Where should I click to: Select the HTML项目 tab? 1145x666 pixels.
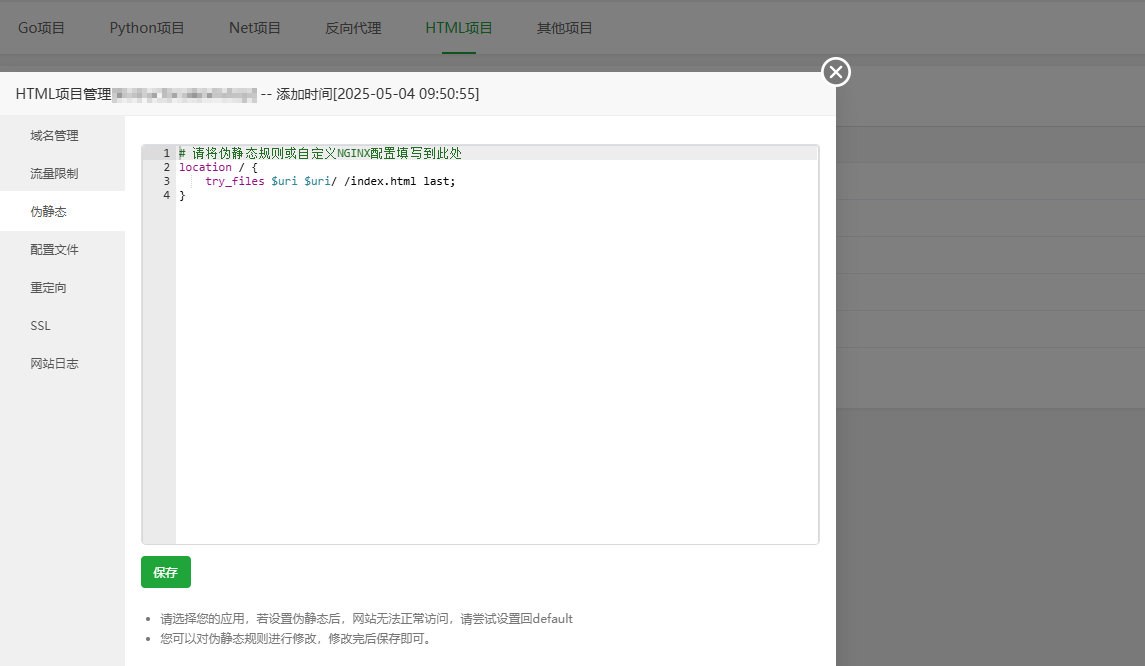click(459, 28)
